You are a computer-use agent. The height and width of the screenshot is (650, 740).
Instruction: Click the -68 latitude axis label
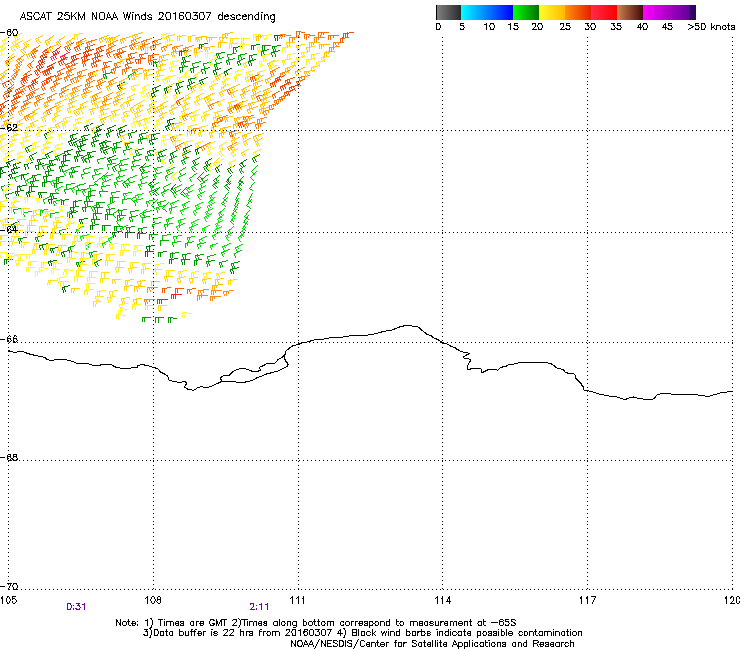(9, 457)
